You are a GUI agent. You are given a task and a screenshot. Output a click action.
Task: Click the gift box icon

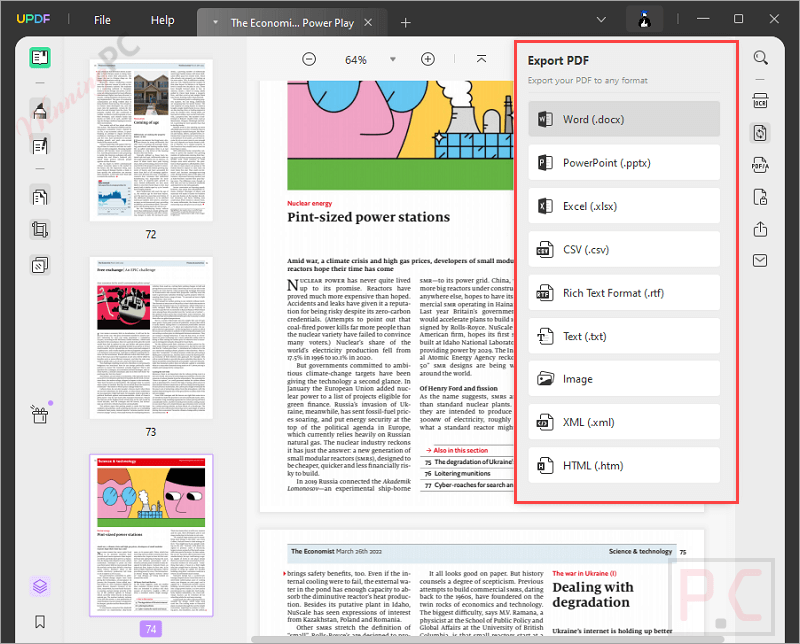pos(40,415)
